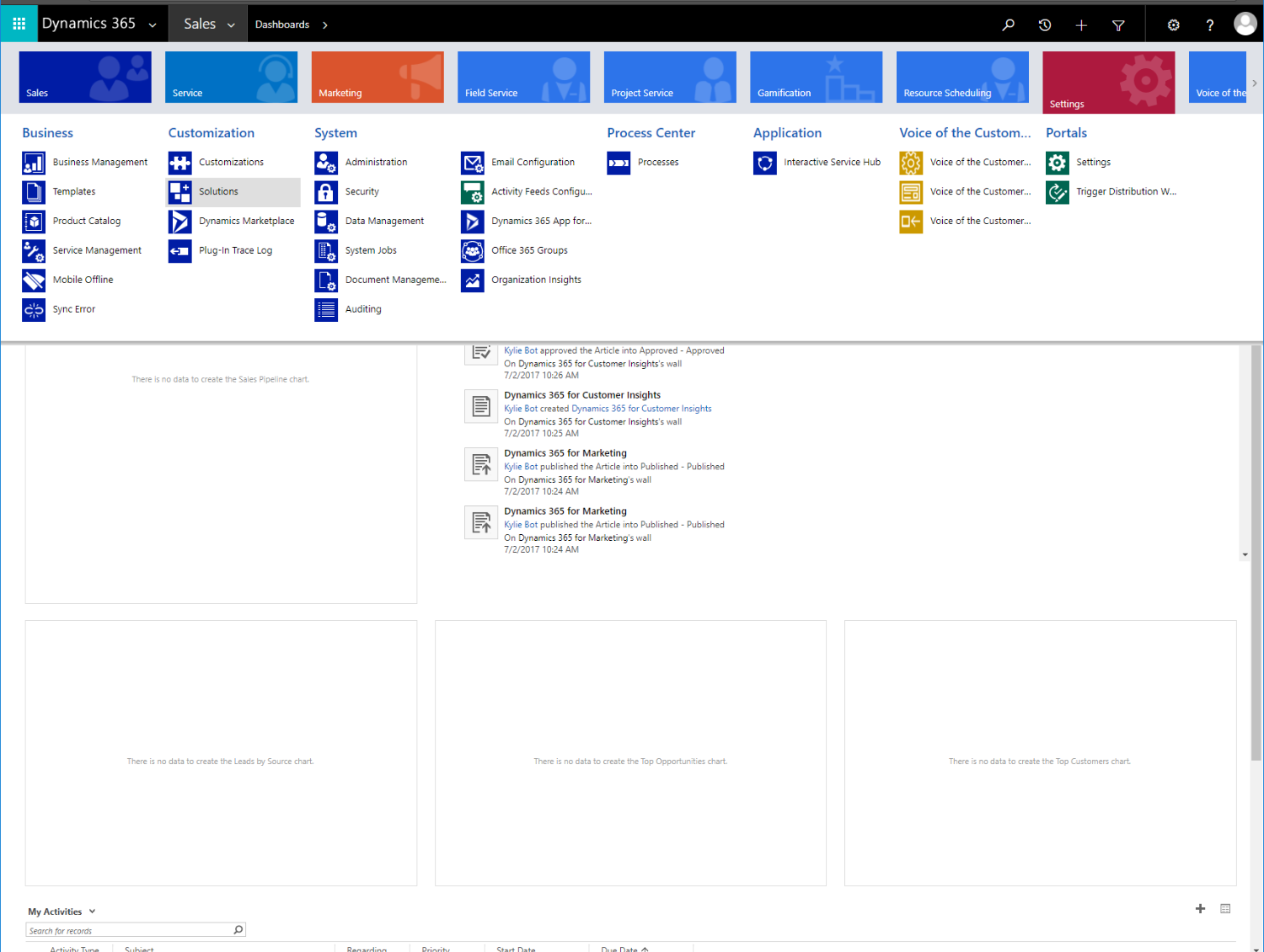Open recently viewed items history icon
Viewport: 1264px width, 952px height.
[1045, 24]
